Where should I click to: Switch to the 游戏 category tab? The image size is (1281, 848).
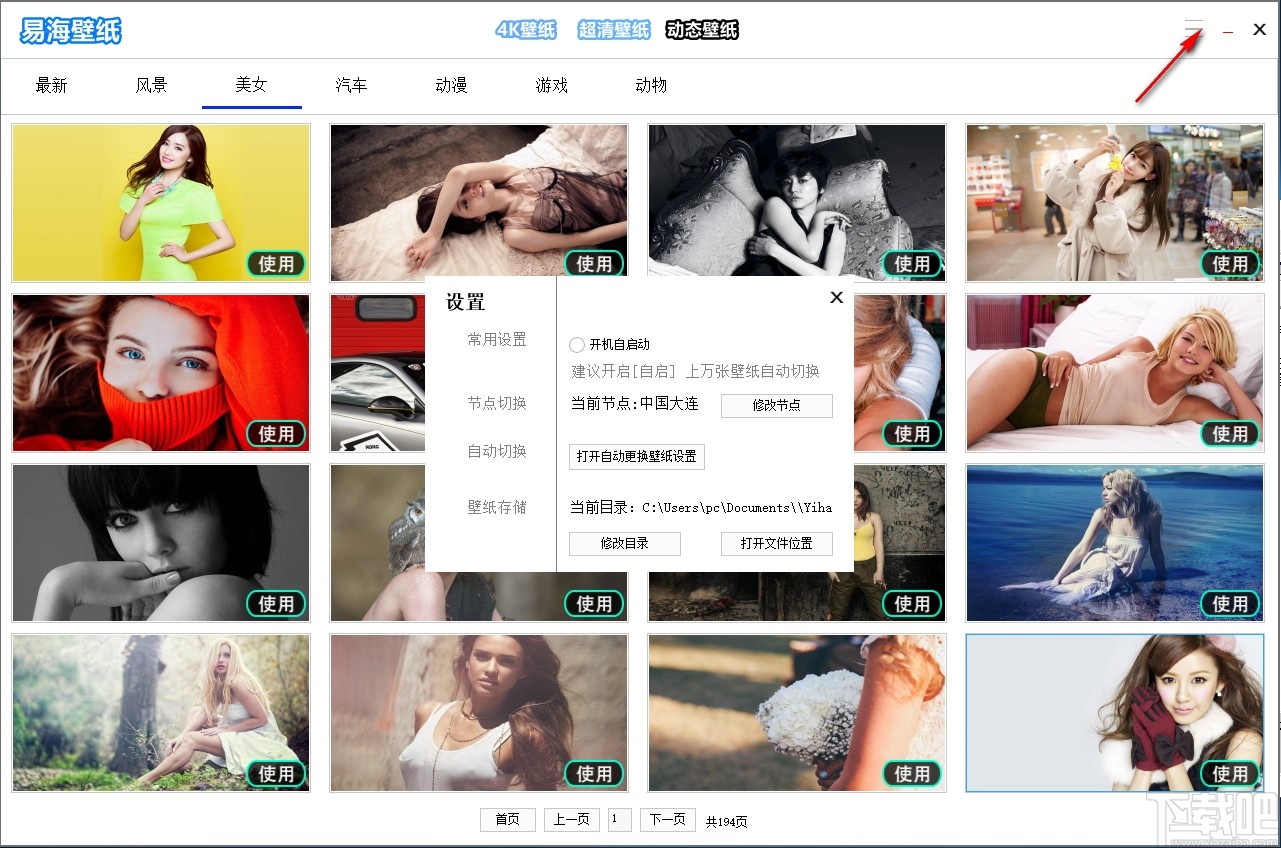pyautogui.click(x=551, y=85)
